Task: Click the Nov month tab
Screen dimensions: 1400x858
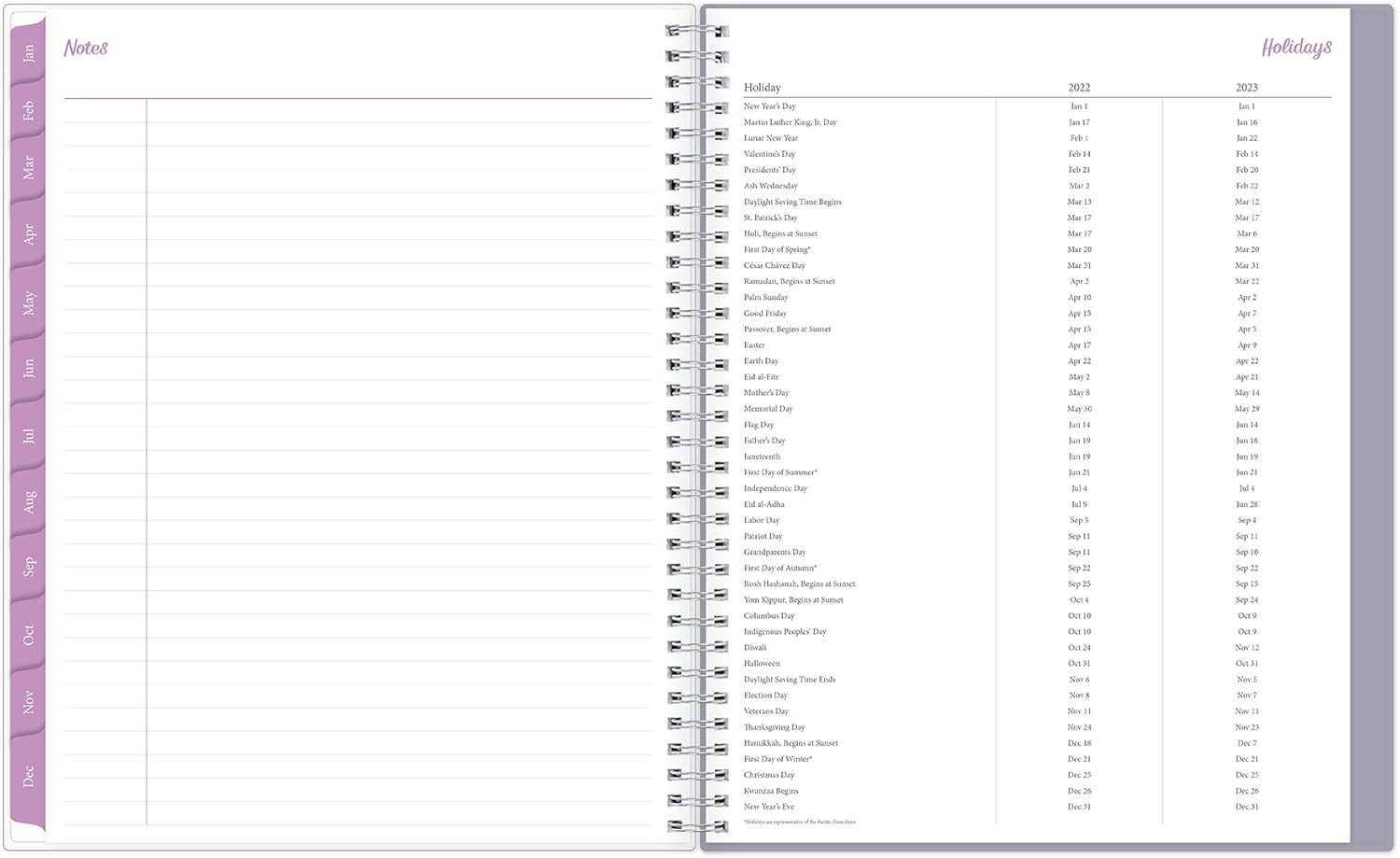Action: [x=28, y=702]
